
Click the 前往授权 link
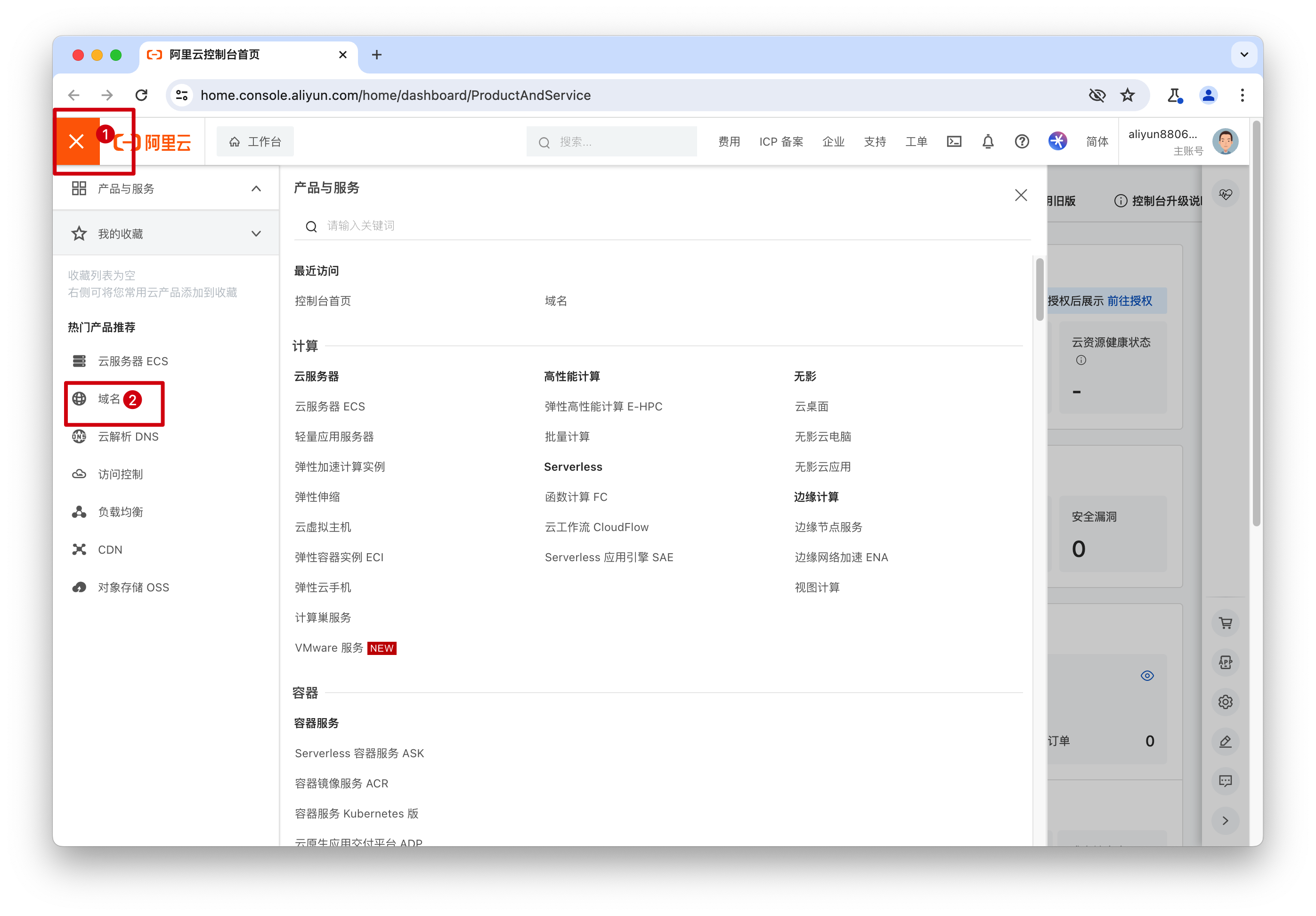1129,301
